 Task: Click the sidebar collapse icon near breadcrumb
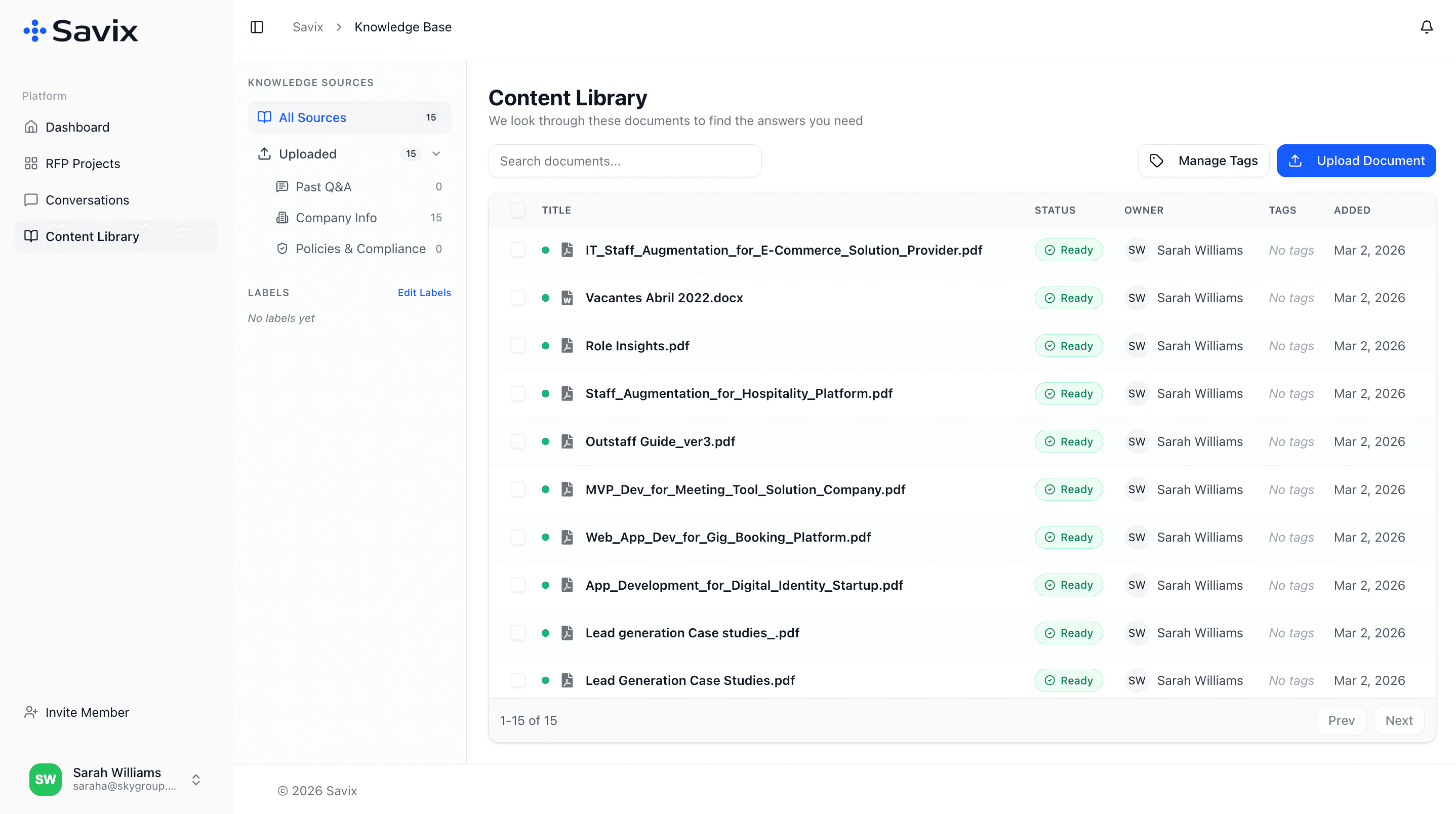point(257,26)
